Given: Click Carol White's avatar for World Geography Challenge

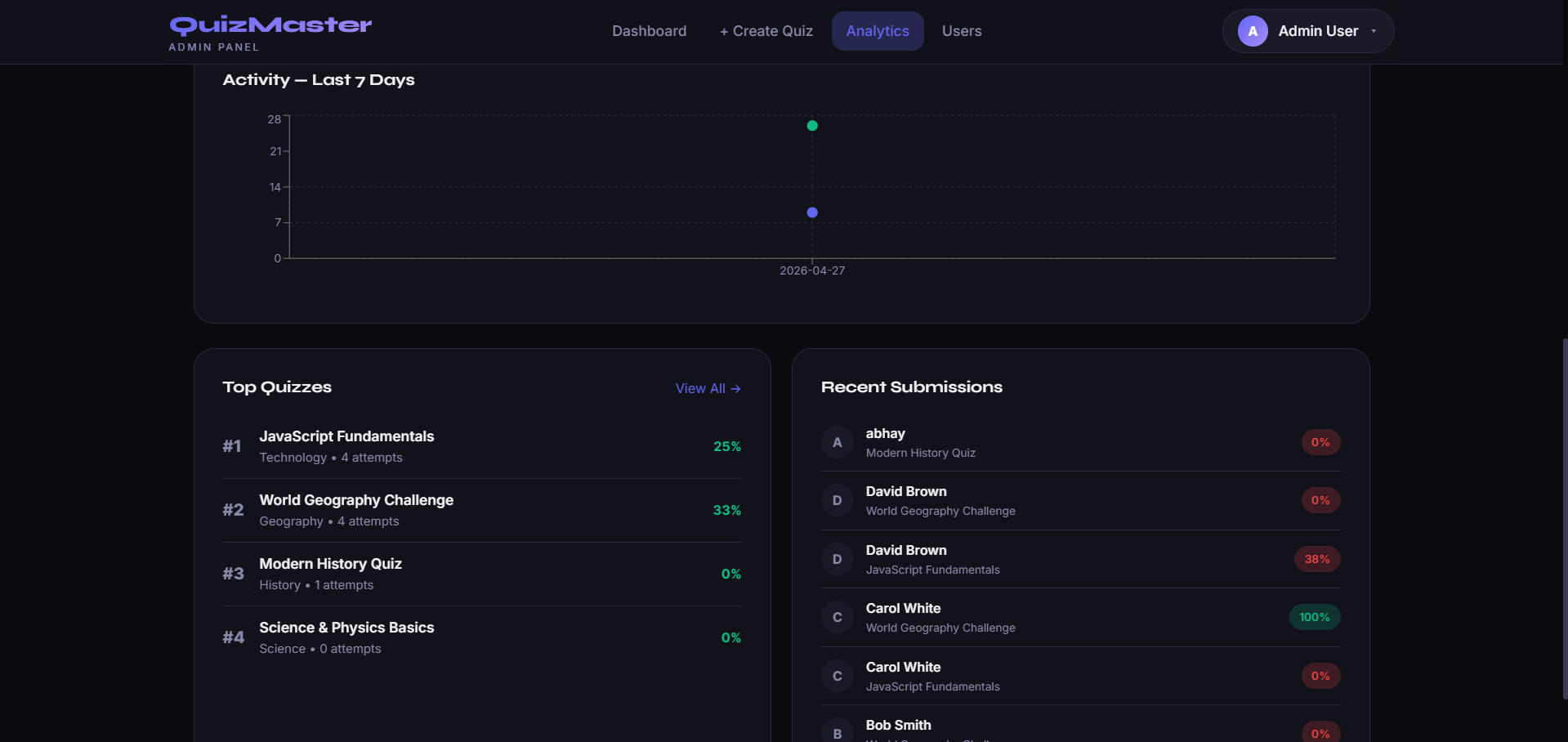Looking at the screenshot, I should click(x=837, y=617).
